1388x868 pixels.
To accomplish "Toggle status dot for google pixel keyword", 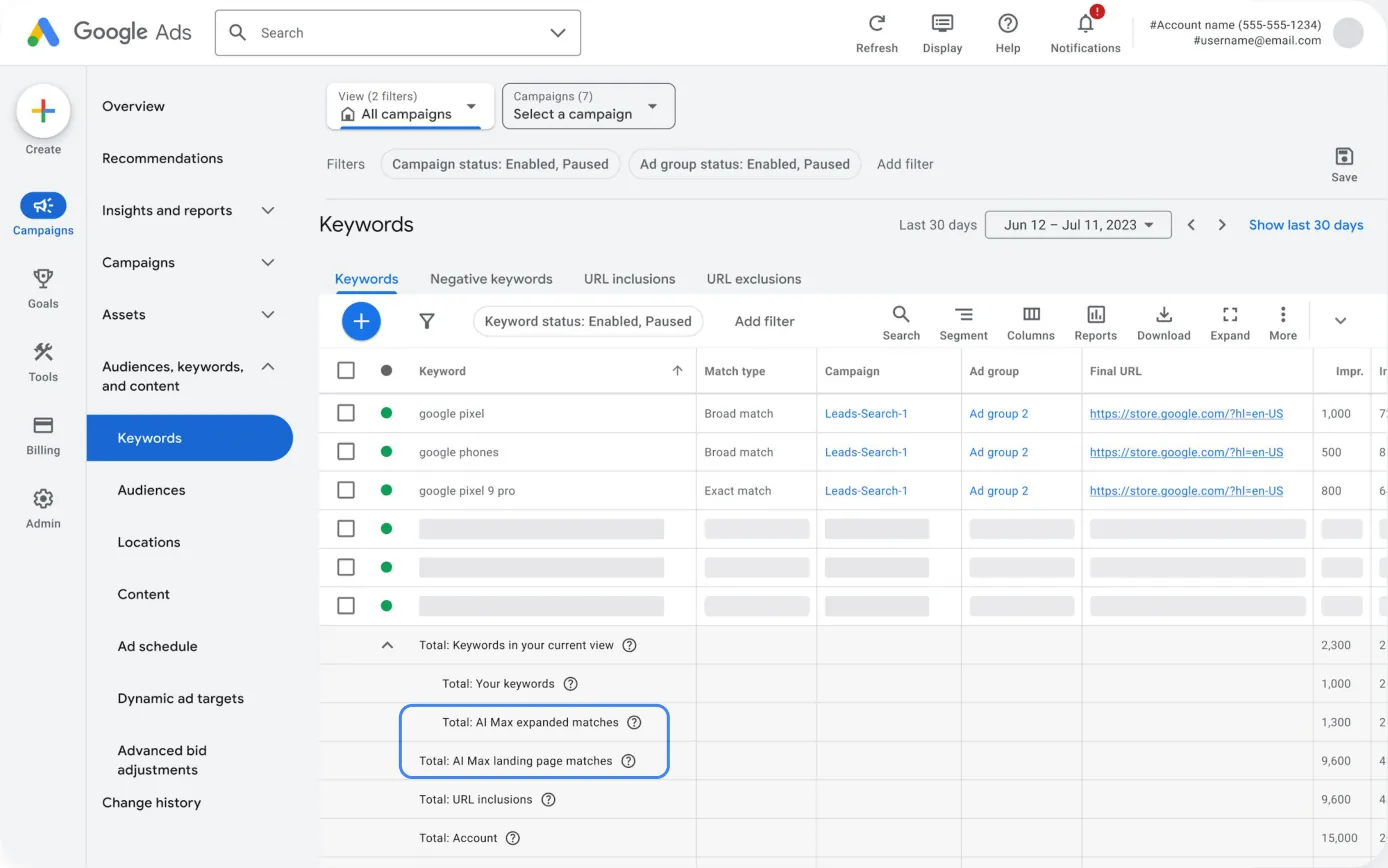I will (x=386, y=413).
